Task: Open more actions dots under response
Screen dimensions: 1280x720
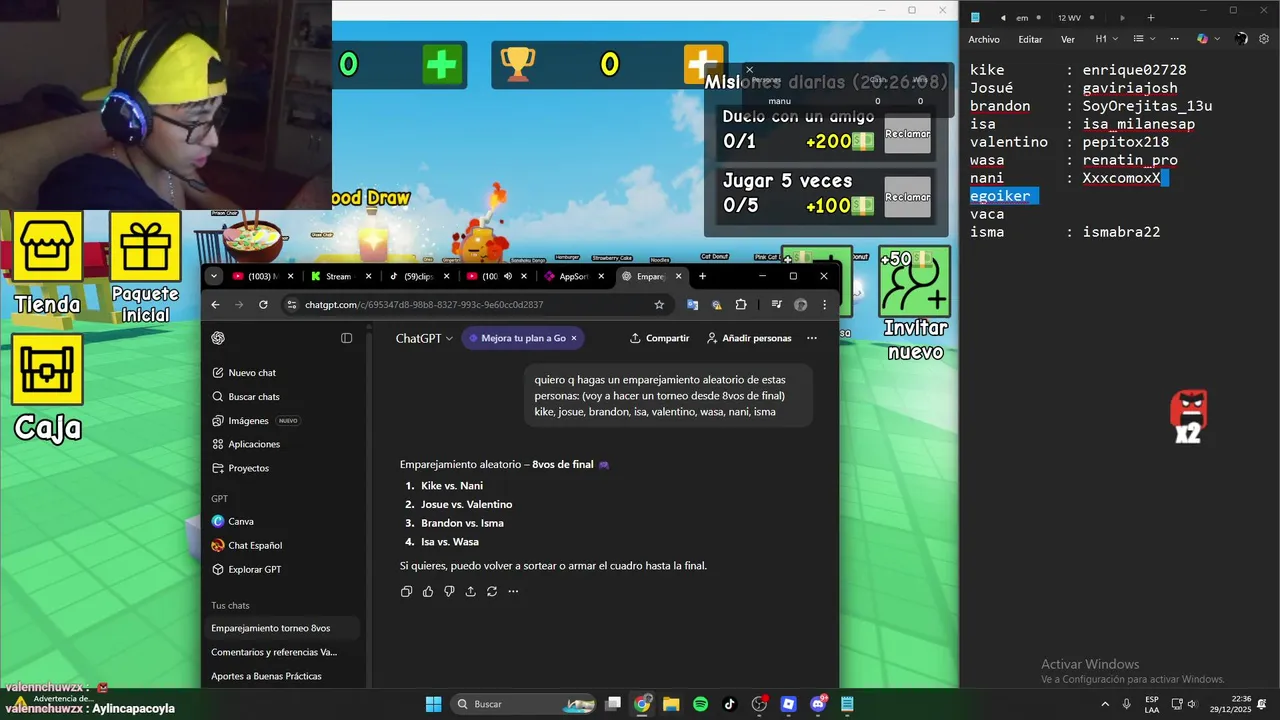Action: point(513,591)
